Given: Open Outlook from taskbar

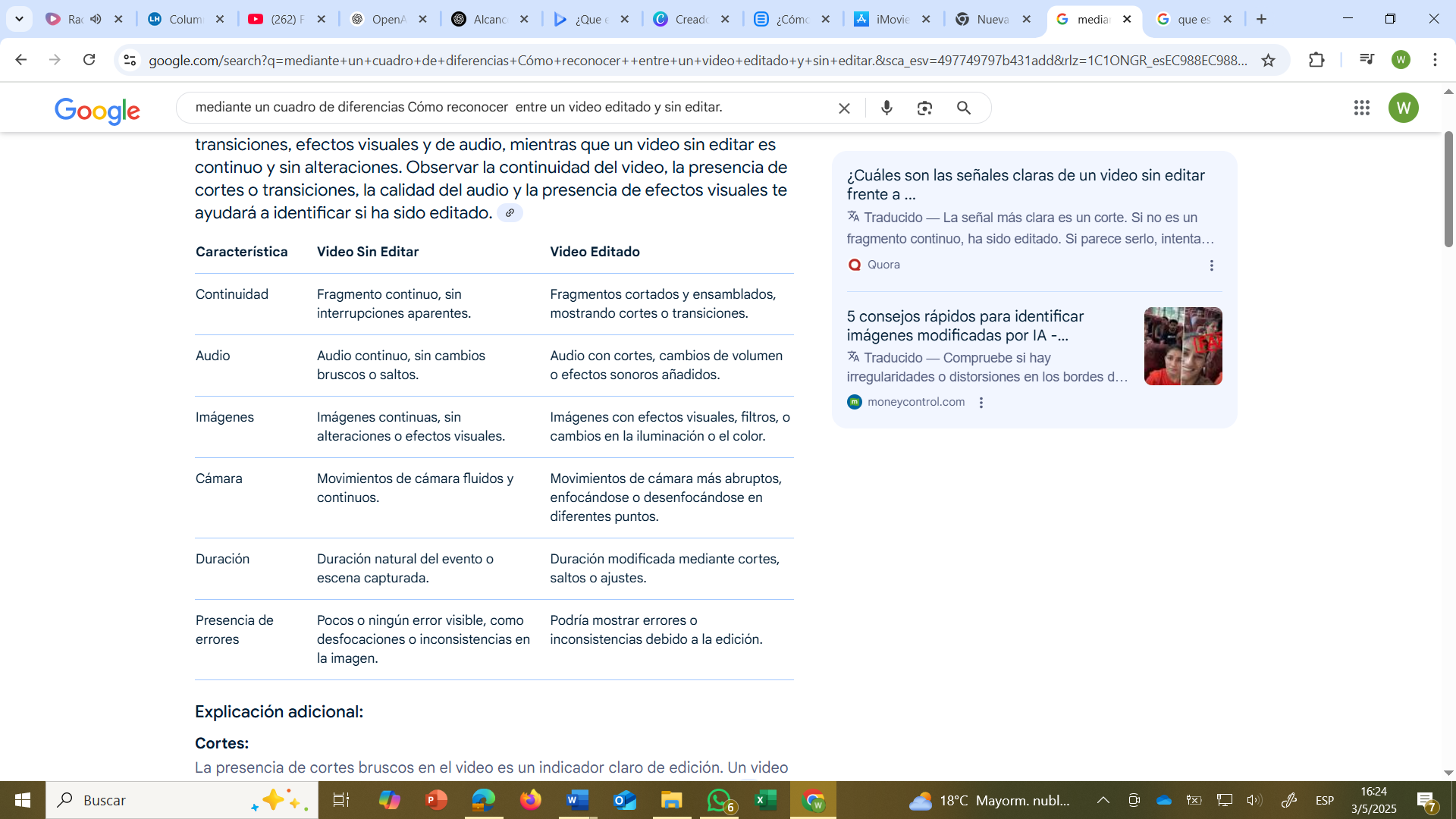Looking at the screenshot, I should (625, 800).
